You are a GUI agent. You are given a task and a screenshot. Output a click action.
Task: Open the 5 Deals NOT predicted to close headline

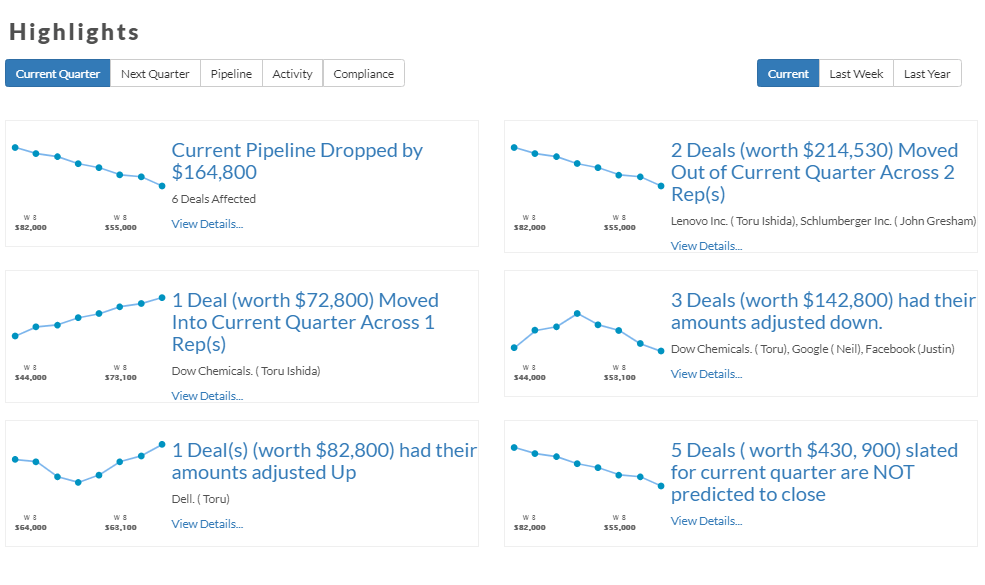coord(814,473)
